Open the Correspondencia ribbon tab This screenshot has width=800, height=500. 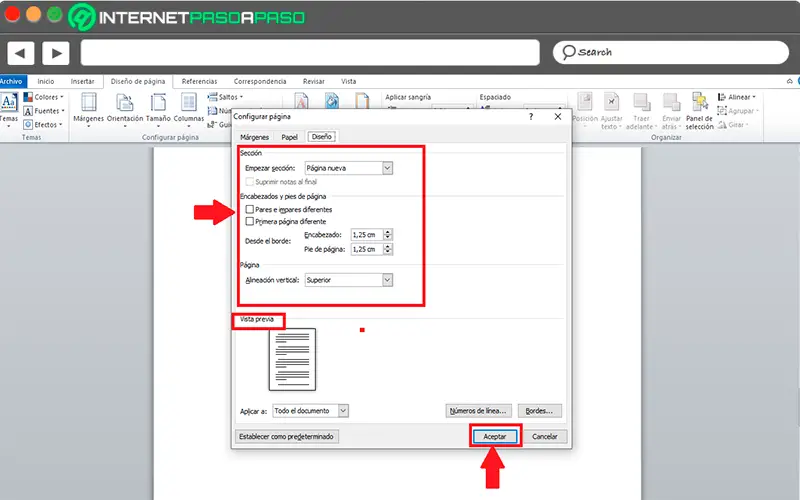point(260,81)
